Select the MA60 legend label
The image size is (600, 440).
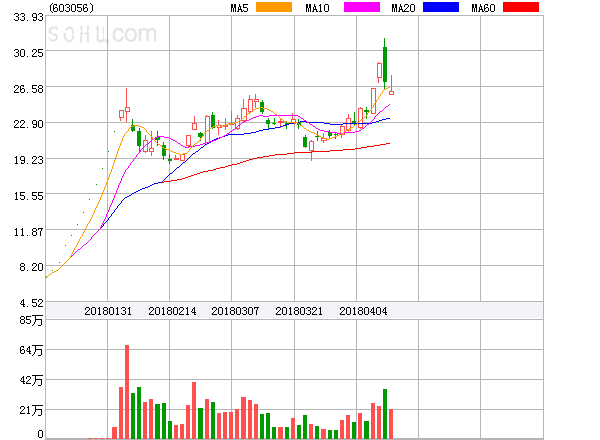[483, 8]
